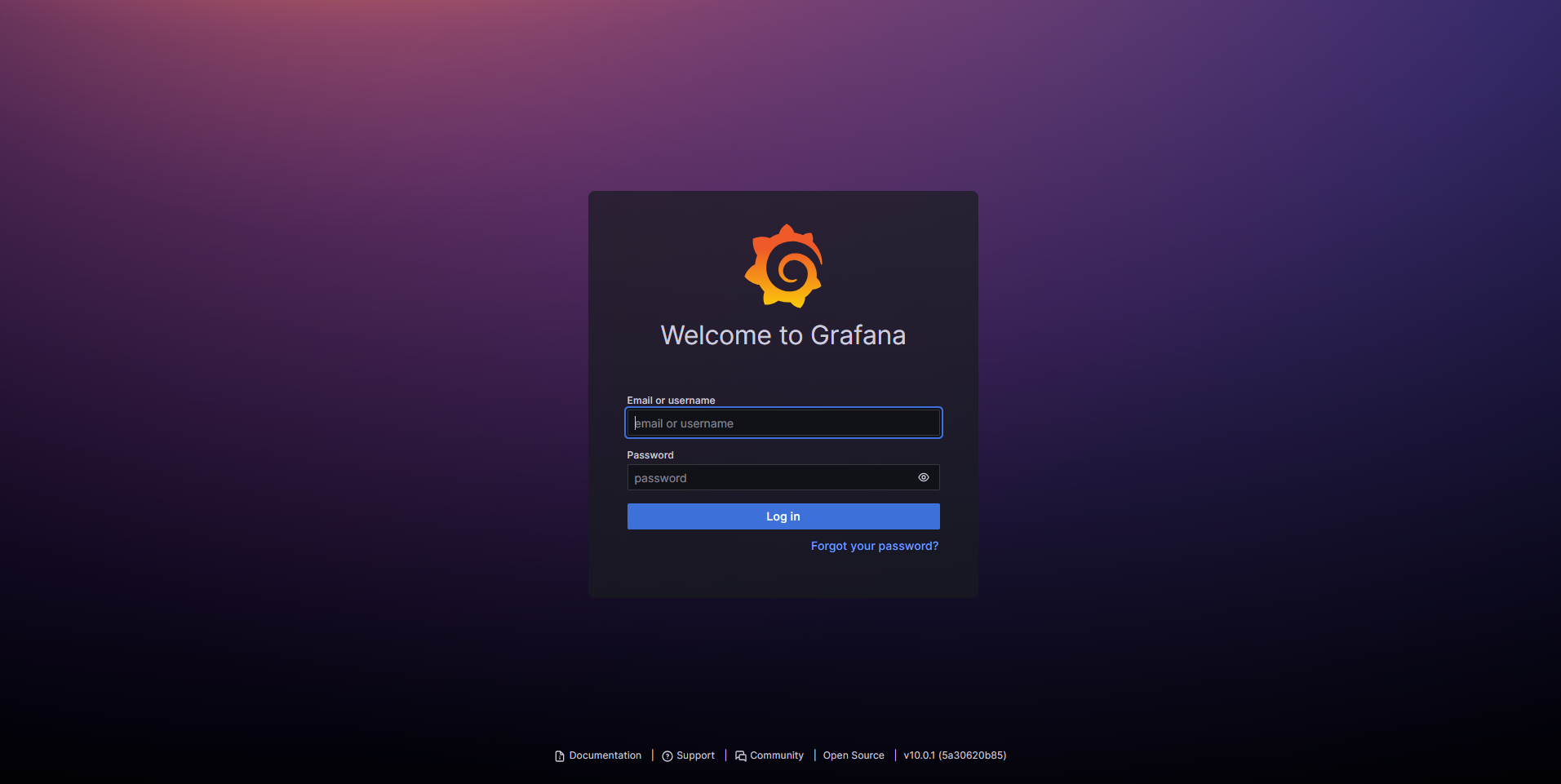Click the Support question mark icon
Image resolution: width=1561 pixels, height=784 pixels.
(667, 756)
